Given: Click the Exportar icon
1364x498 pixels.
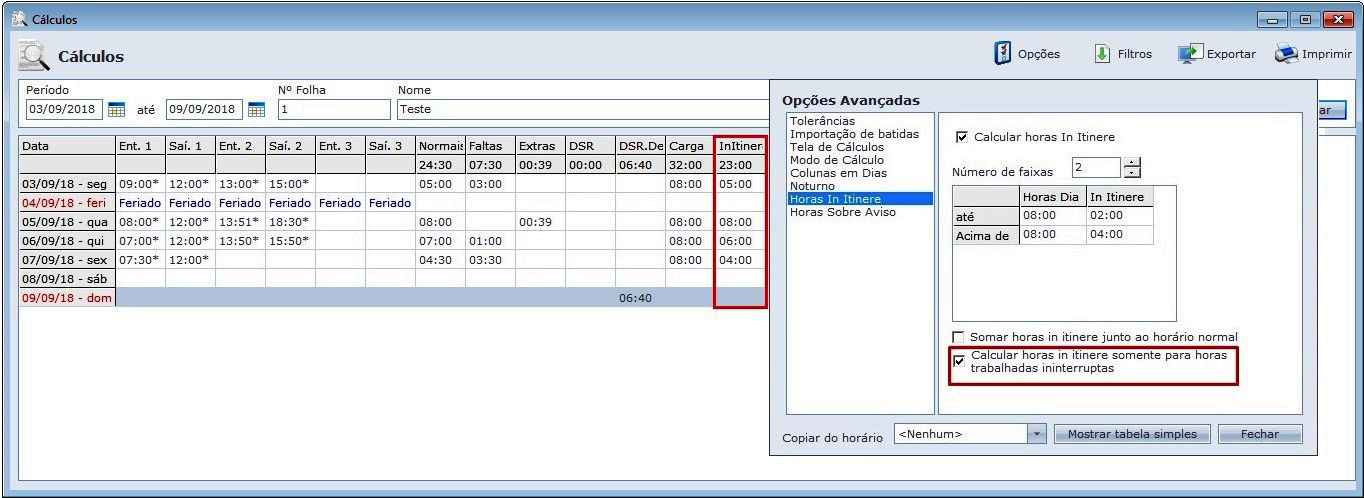Looking at the screenshot, I should pos(1189,54).
